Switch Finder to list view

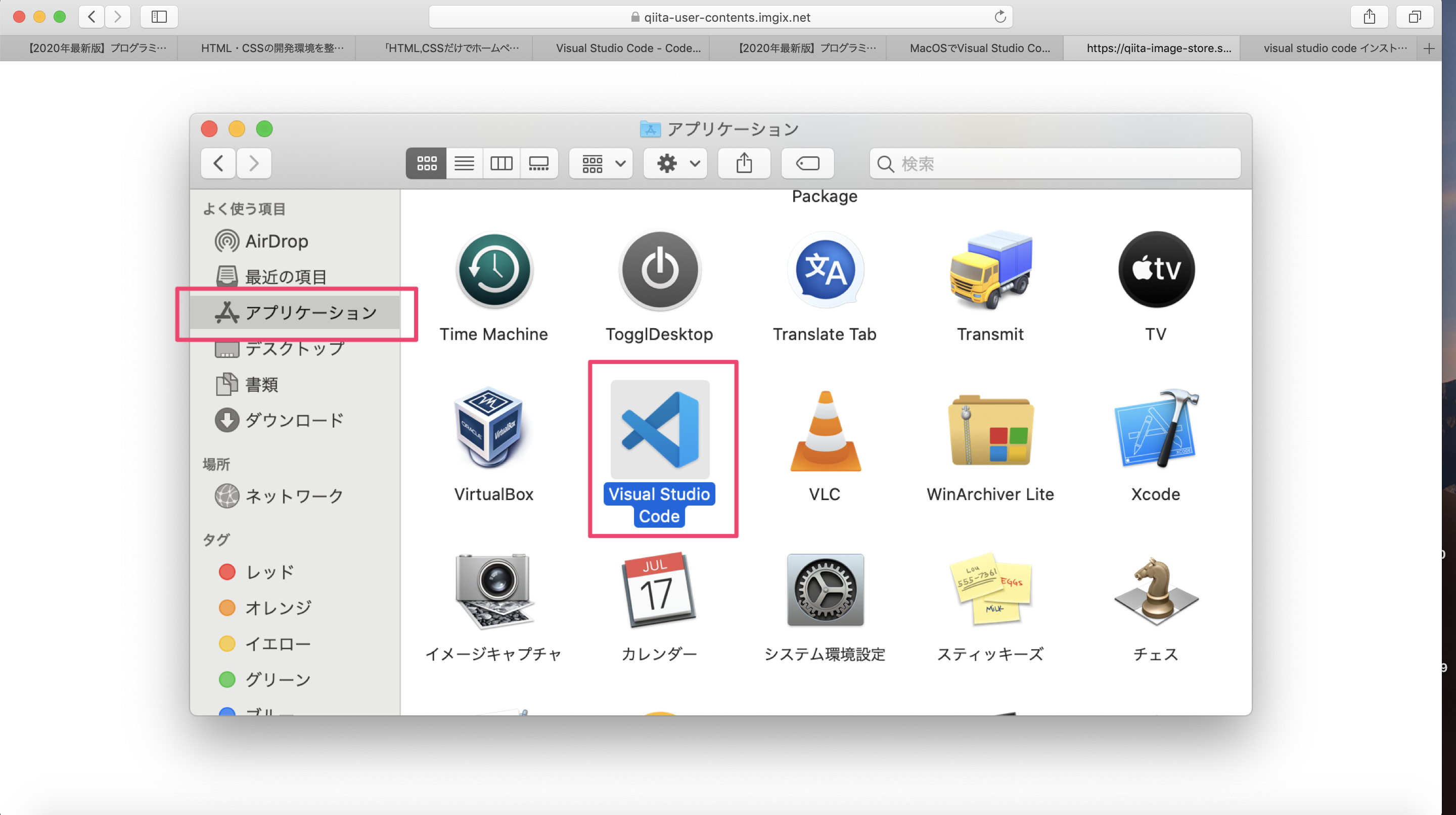coord(464,163)
